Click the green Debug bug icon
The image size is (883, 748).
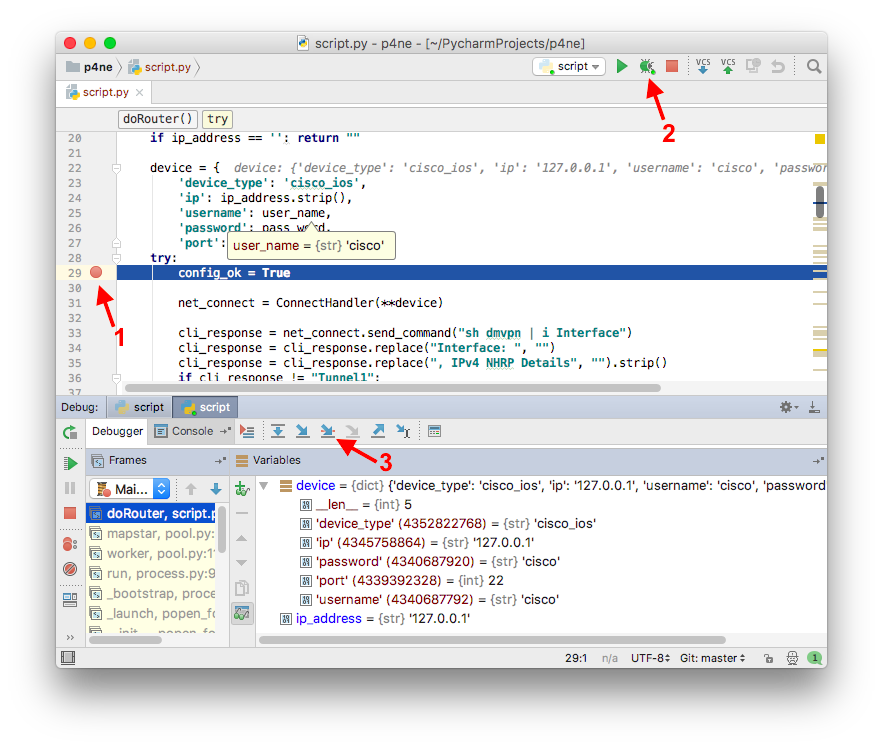(647, 67)
